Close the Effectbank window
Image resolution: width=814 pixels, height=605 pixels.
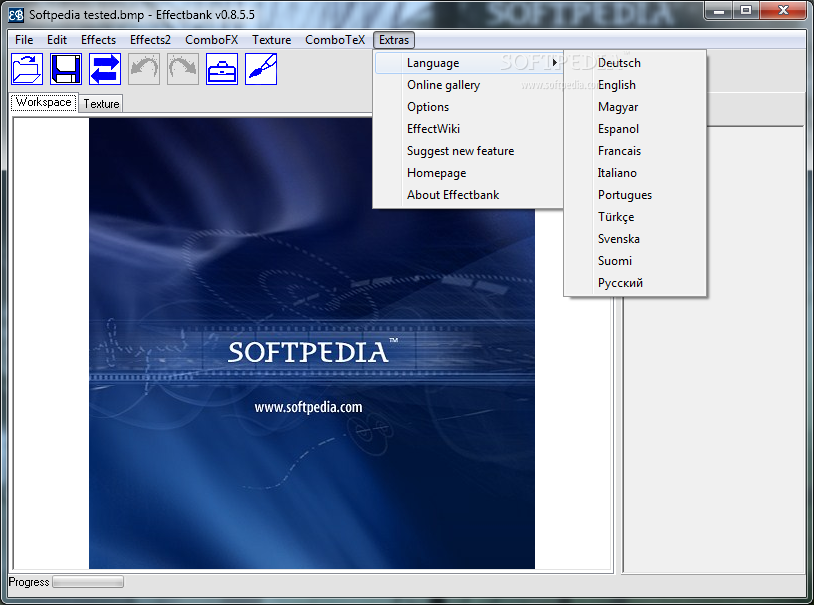click(783, 10)
